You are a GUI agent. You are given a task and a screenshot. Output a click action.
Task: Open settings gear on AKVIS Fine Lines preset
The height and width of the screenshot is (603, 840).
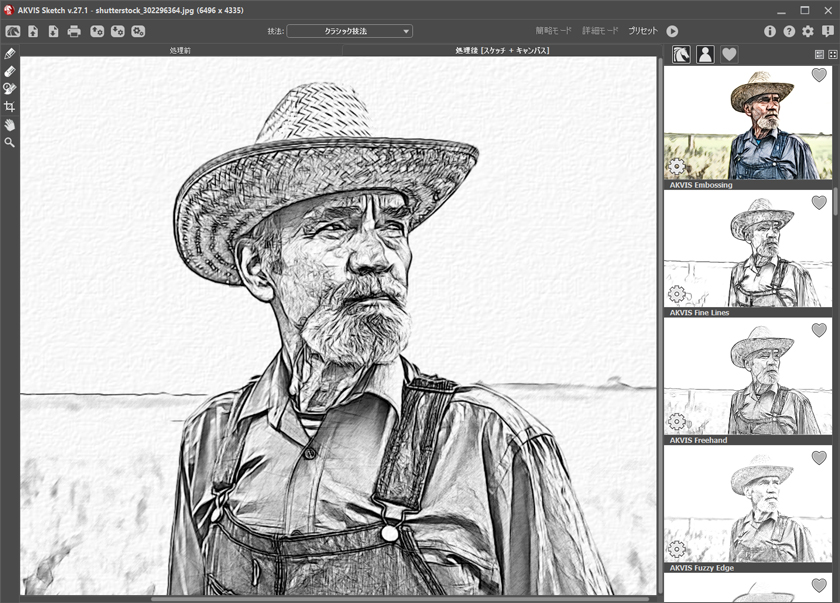677,294
